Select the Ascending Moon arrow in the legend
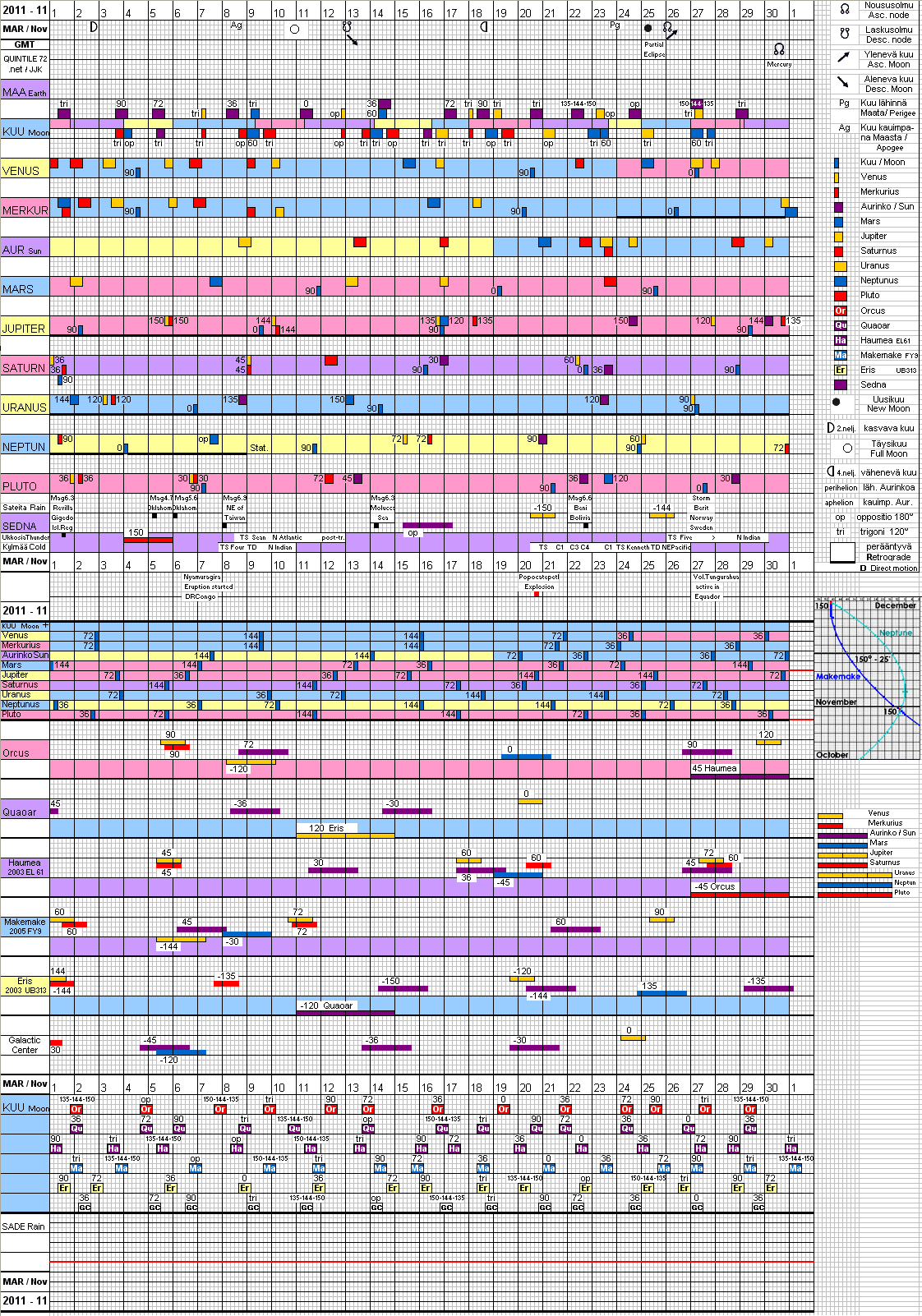 coord(844,58)
